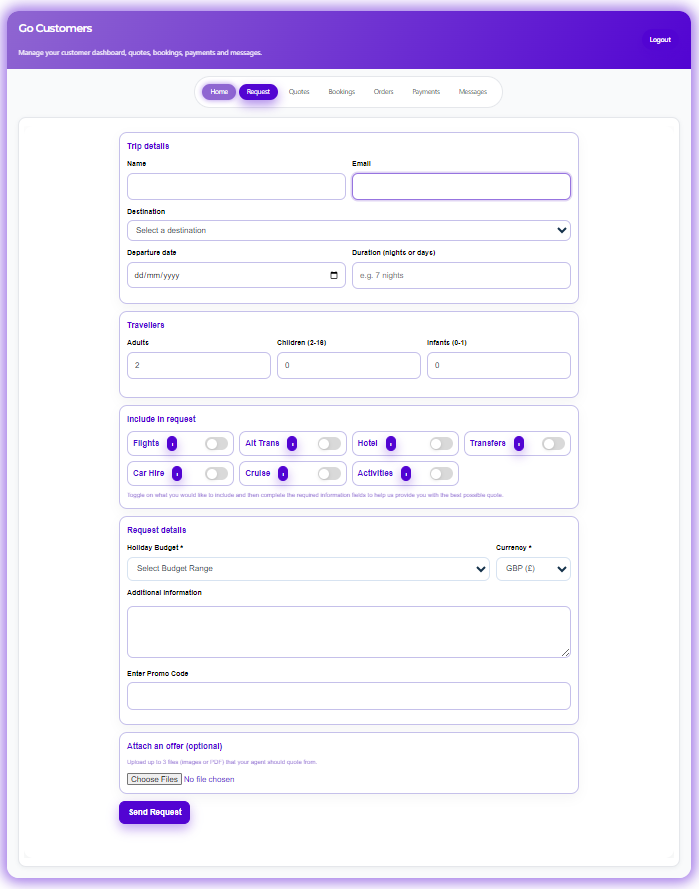
Task: Click the Go Customers header title
Action: tap(55, 28)
